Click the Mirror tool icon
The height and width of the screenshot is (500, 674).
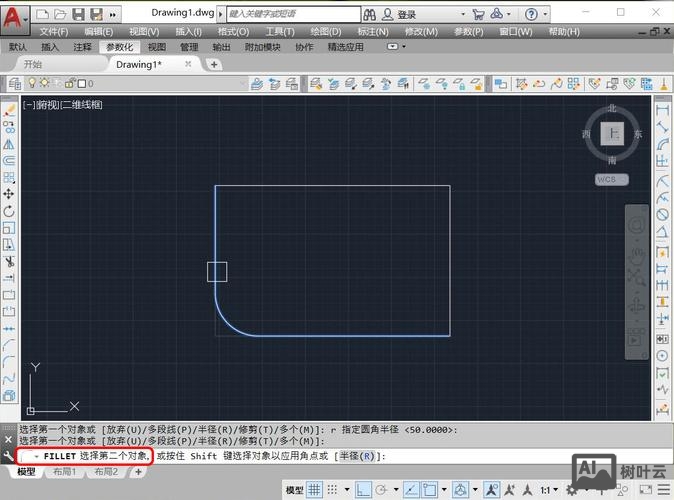click(8, 142)
